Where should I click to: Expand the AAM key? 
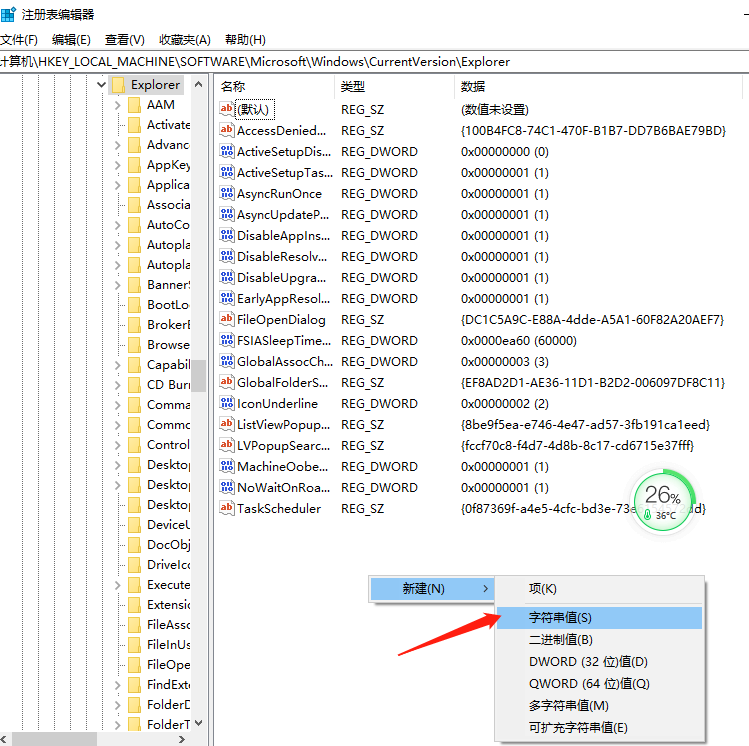118,105
